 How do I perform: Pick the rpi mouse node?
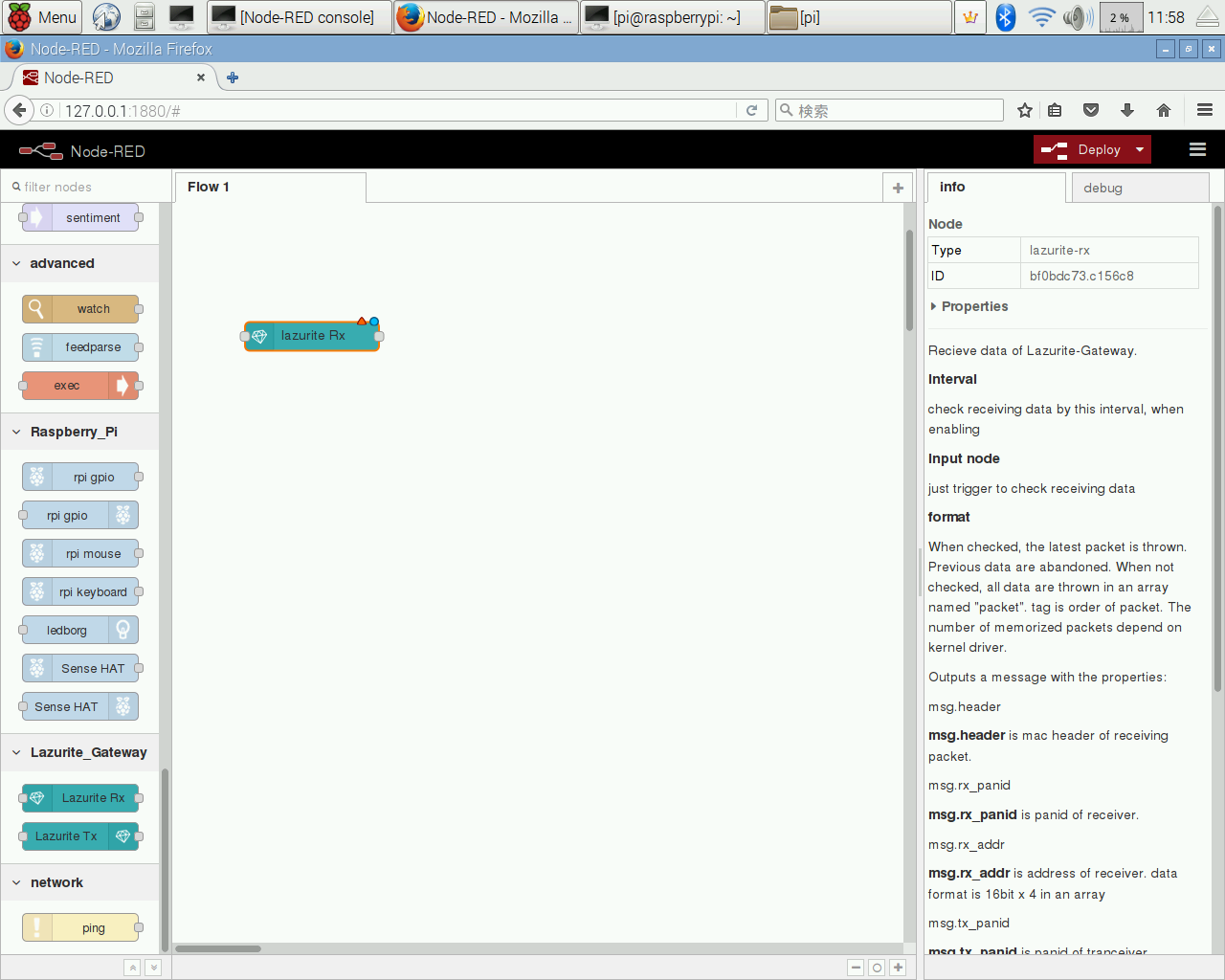tap(80, 553)
